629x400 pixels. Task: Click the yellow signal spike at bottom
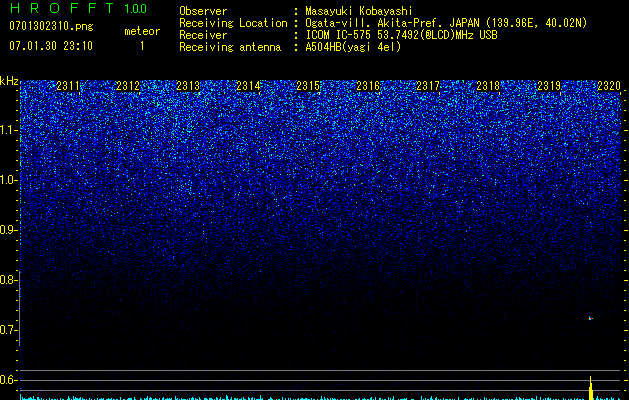[591, 388]
